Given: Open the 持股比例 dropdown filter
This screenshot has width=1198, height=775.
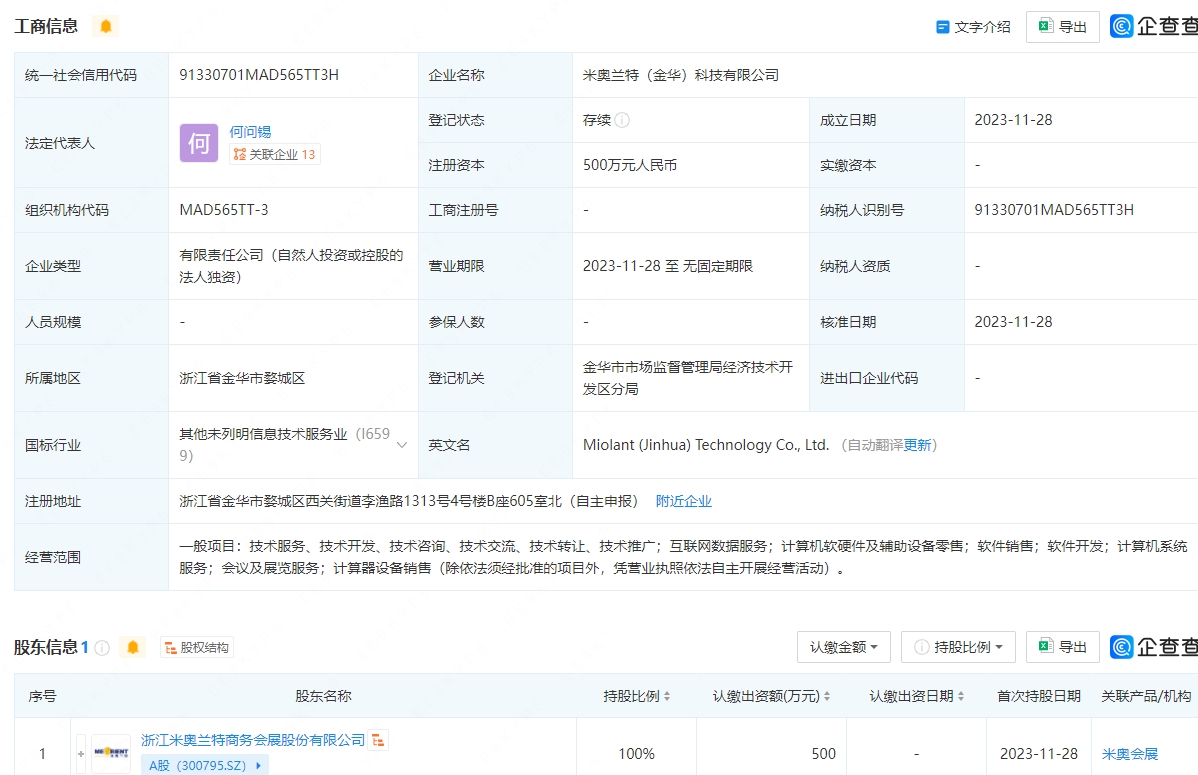Looking at the screenshot, I should click(958, 647).
